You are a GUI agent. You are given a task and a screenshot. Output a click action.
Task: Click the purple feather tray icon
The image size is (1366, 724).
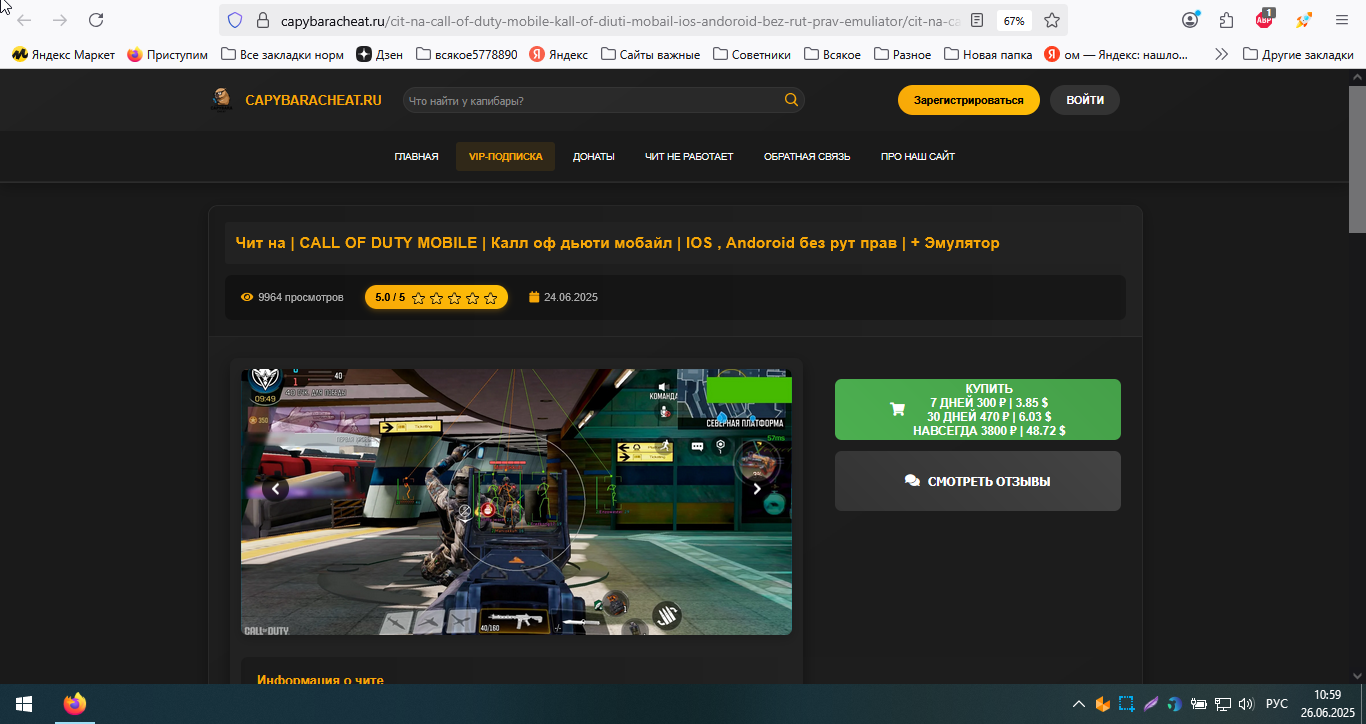tap(1151, 704)
